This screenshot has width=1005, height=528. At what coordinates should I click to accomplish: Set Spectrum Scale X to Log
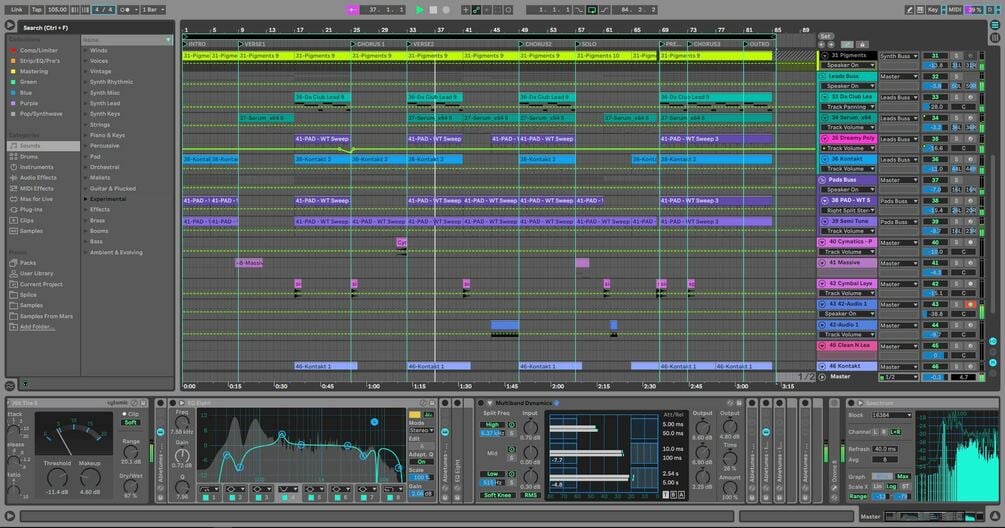pos(892,486)
